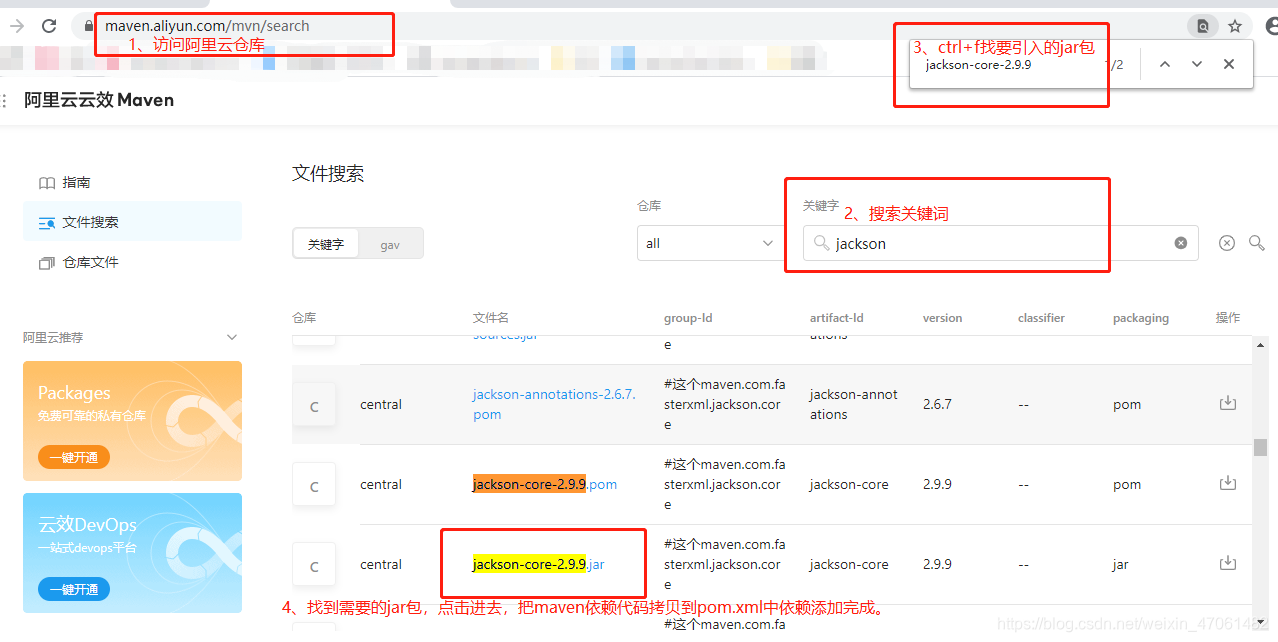Collapse the 阿里云推荐 section chevron
The width and height of the screenshot is (1278, 642).
tap(232, 337)
